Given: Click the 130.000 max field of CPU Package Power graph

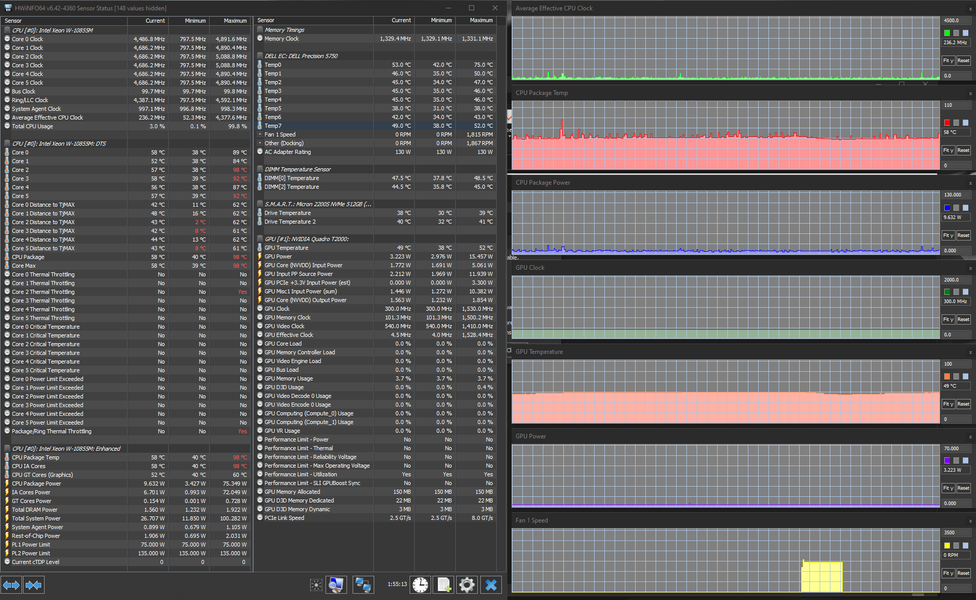Looking at the screenshot, I should click(x=956, y=195).
